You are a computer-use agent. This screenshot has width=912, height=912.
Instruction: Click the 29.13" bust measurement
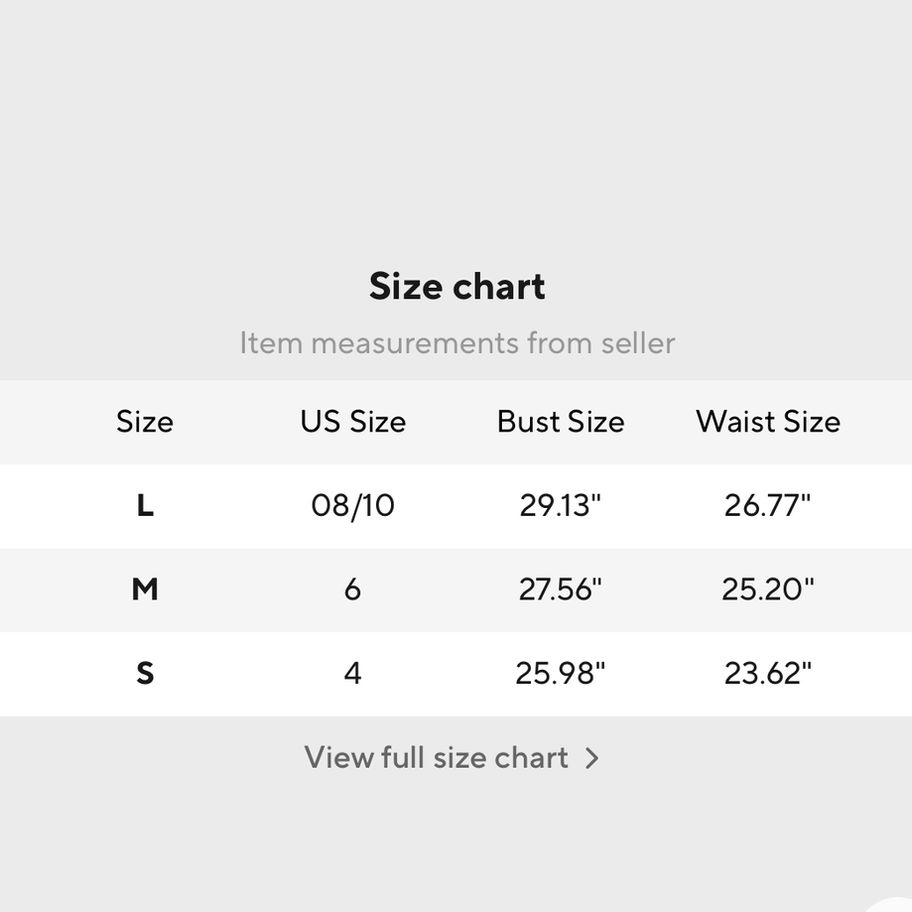(560, 506)
